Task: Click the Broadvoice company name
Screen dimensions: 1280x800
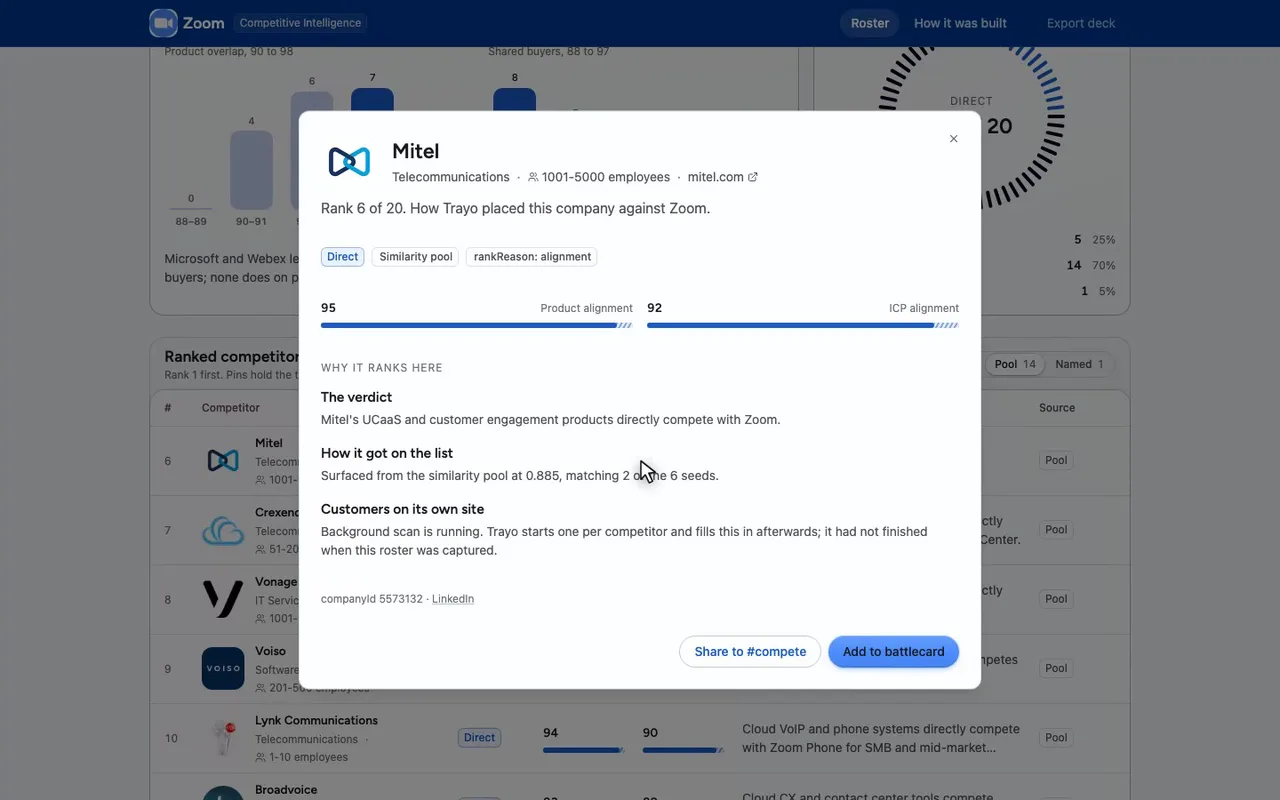Action: click(x=286, y=790)
